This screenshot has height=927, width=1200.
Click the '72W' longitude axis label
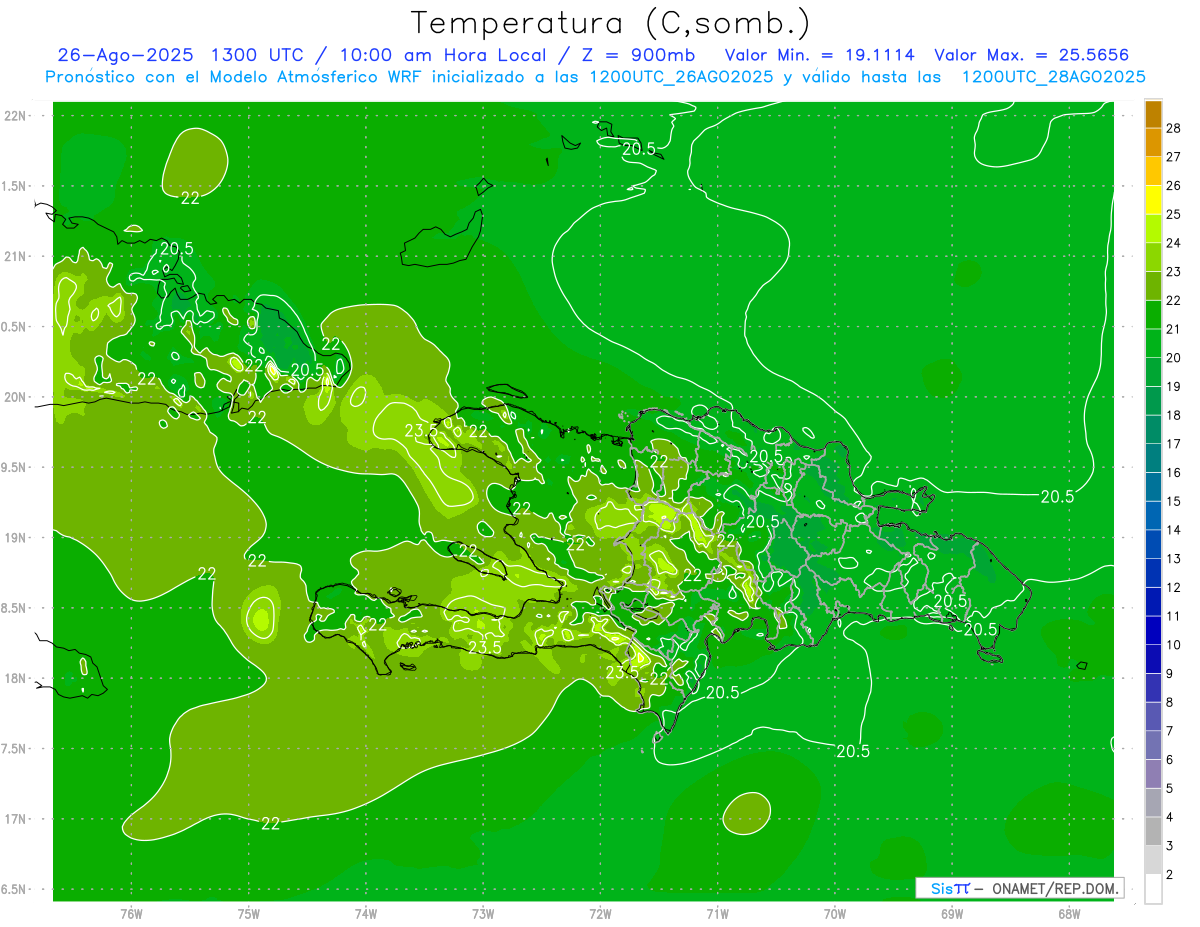point(600,914)
